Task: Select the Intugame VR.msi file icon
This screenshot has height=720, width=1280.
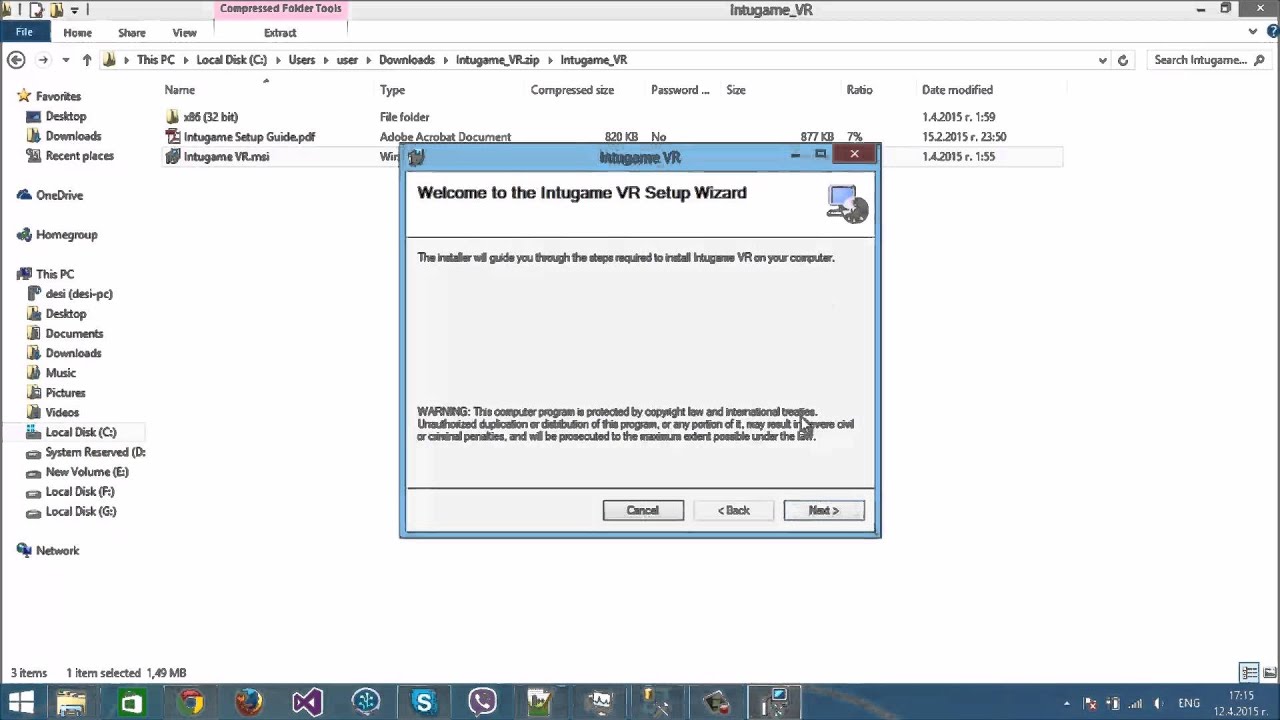Action: pos(173,157)
